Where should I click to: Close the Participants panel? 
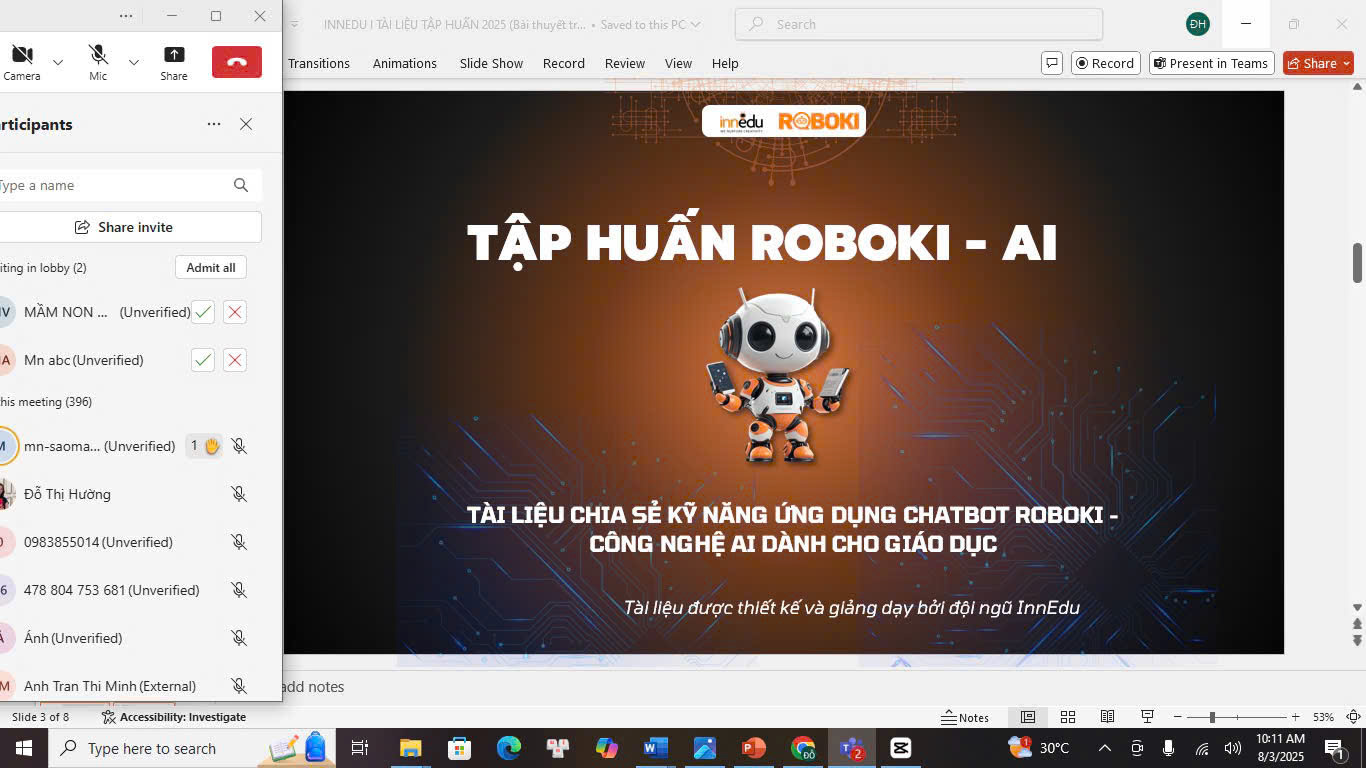pyautogui.click(x=246, y=124)
